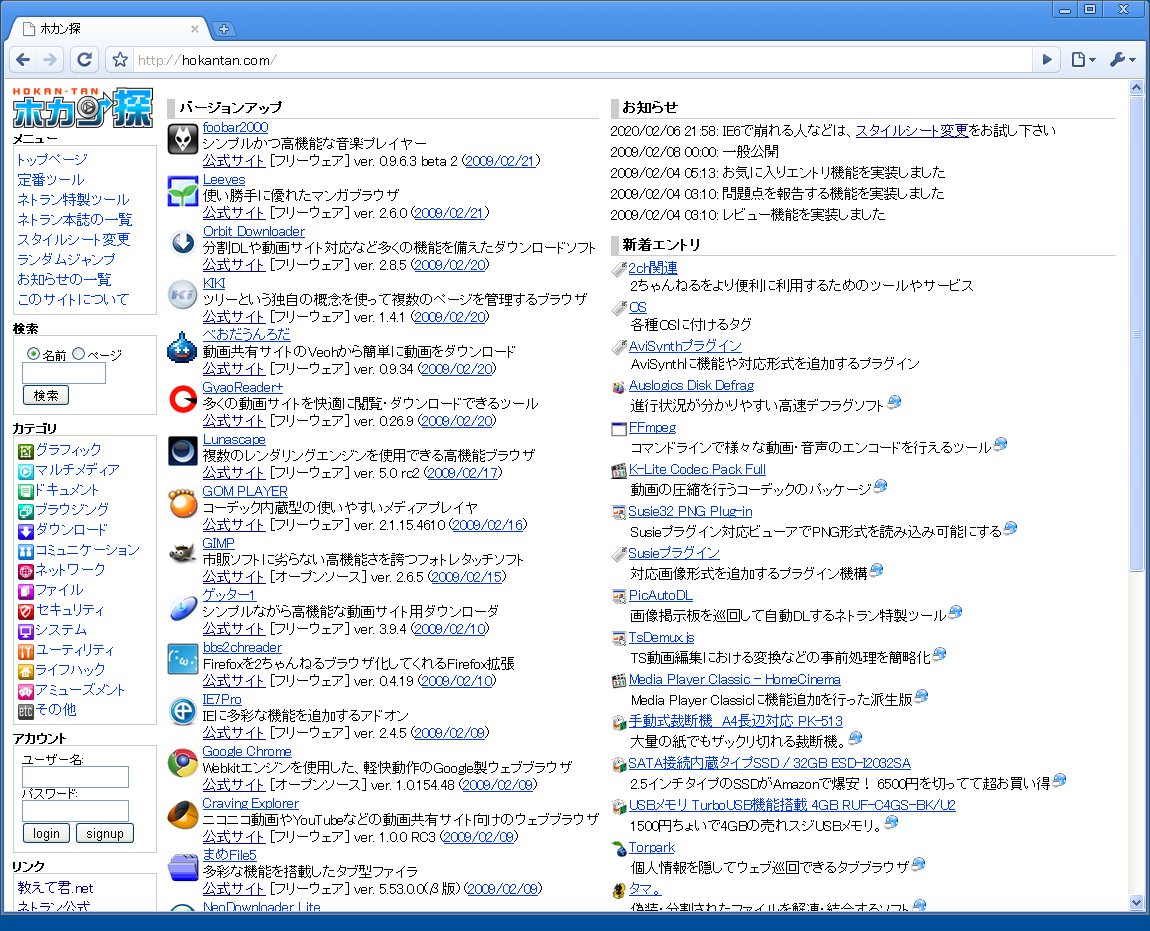This screenshot has height=931, width=1150.
Task: Click the FFmpeg entry icon
Action: 619,429
